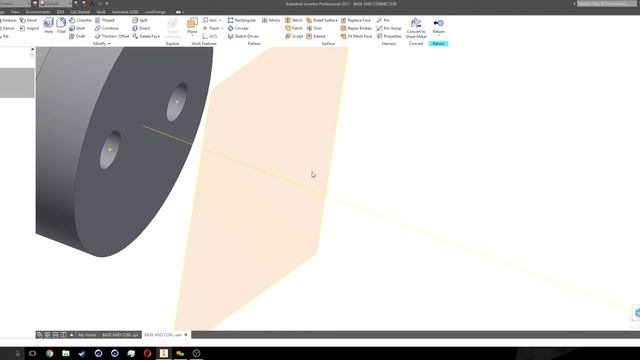Open the Vault ribbon tab
Viewport: 640px width, 360px height.
coord(101,12)
